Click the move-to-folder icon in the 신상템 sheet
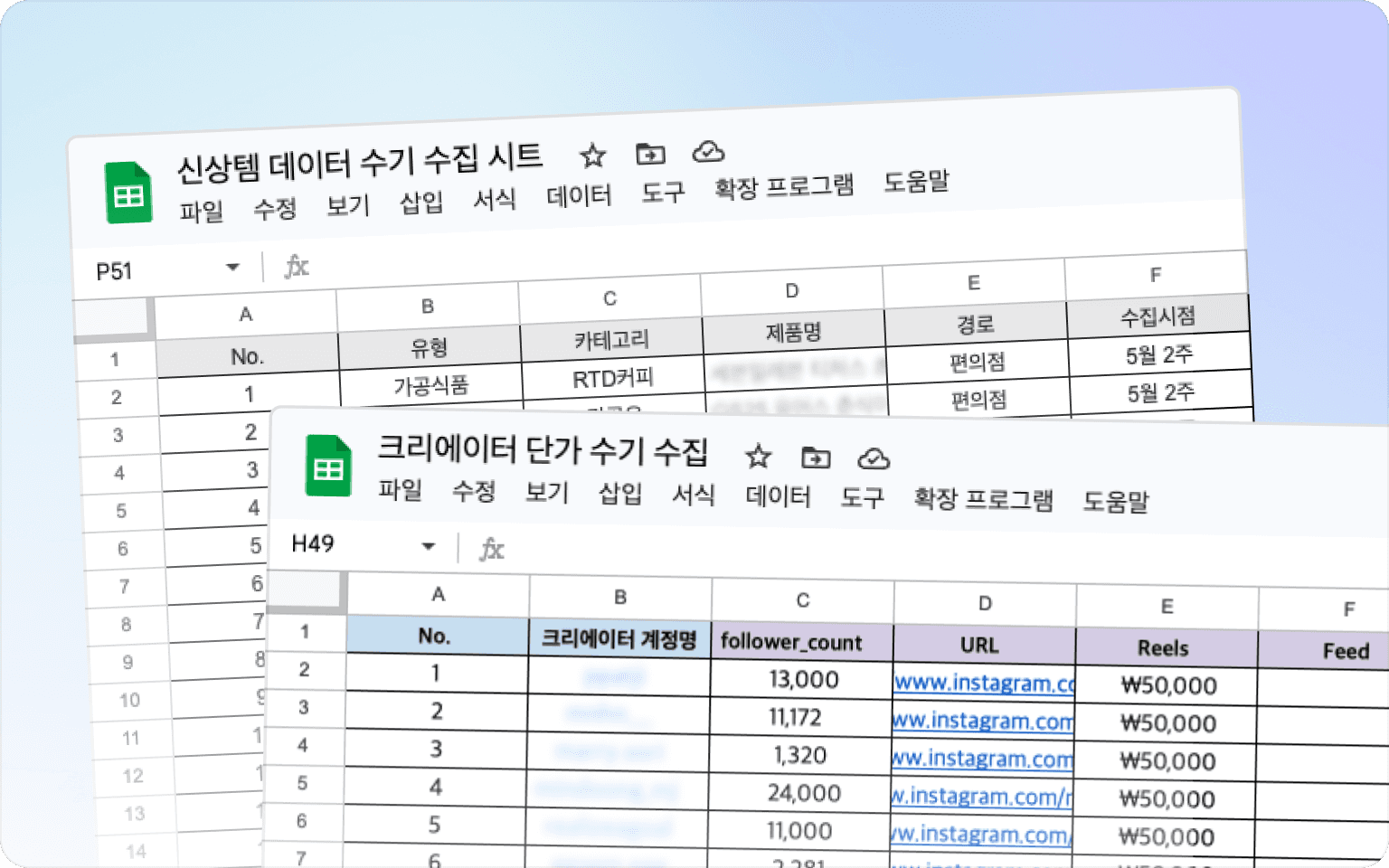Viewport: 1389px width, 868px height. 650,154
